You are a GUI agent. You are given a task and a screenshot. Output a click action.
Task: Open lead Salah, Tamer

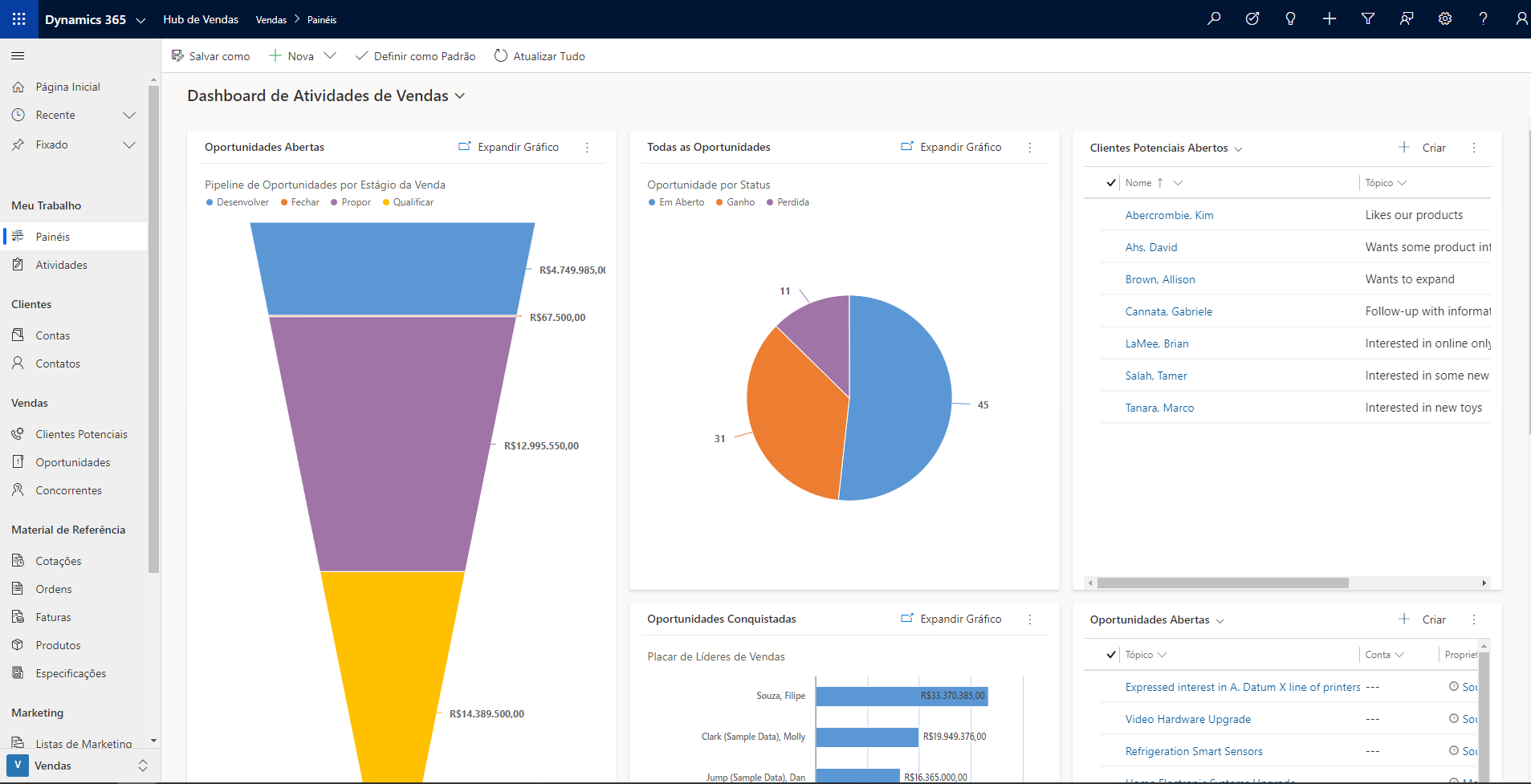point(1156,376)
